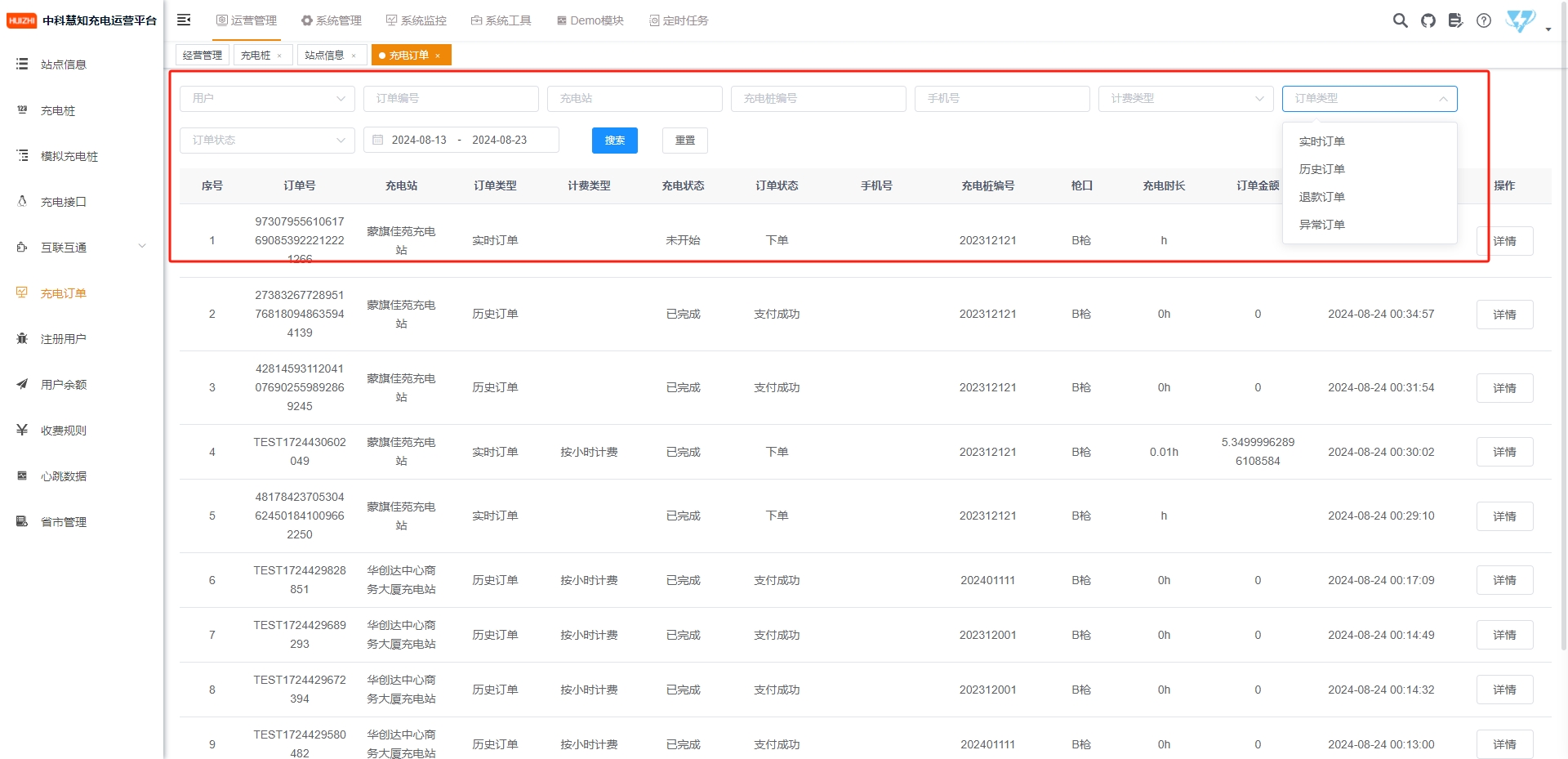1568x759 pixels.
Task: Click the 模拟充电桩 sidebar icon
Action: pos(22,155)
